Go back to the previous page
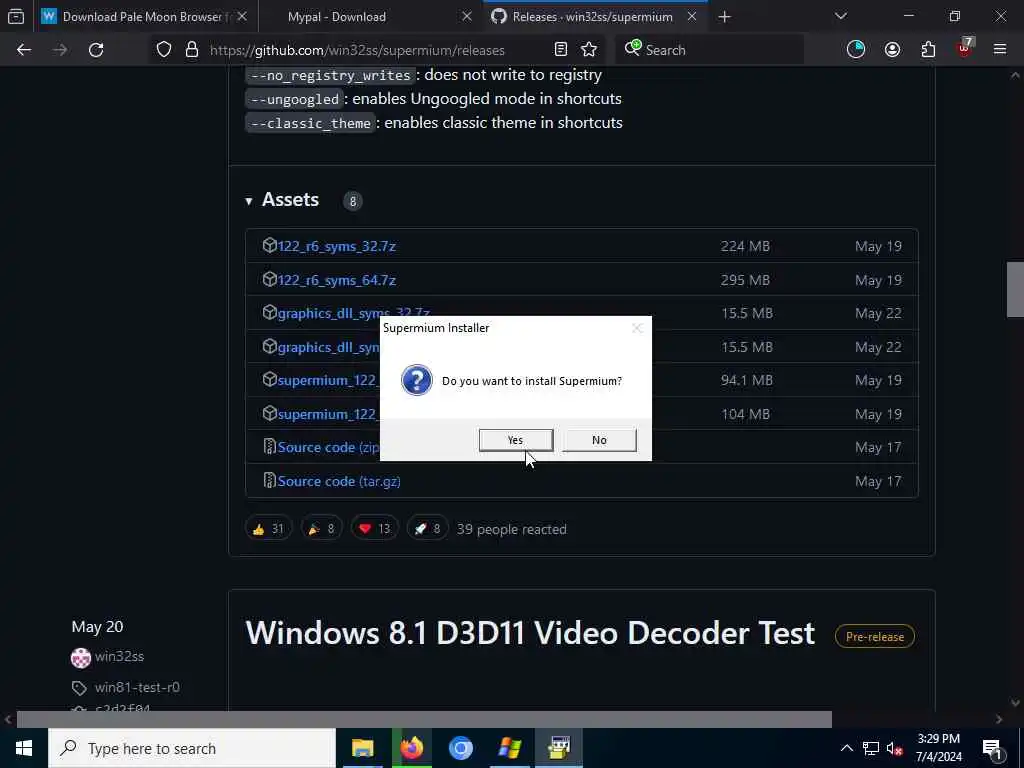Image resolution: width=1024 pixels, height=768 pixels. coord(24,50)
